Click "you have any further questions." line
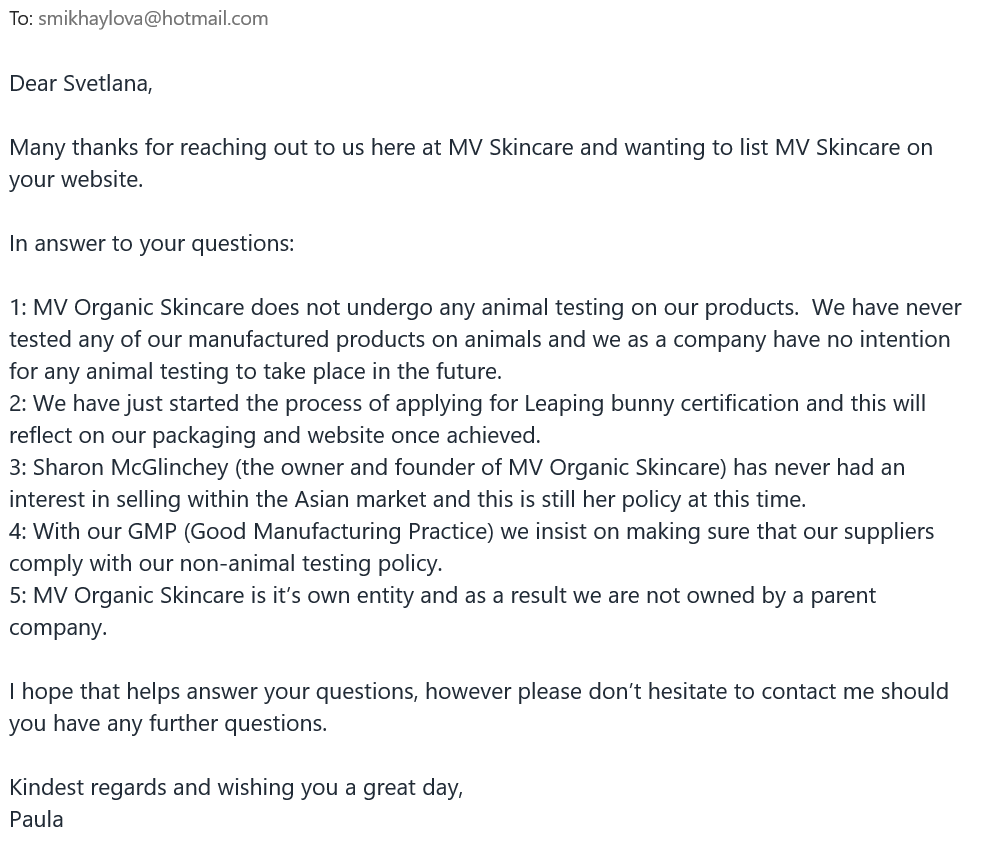The width and height of the screenshot is (982, 844). click(x=168, y=723)
